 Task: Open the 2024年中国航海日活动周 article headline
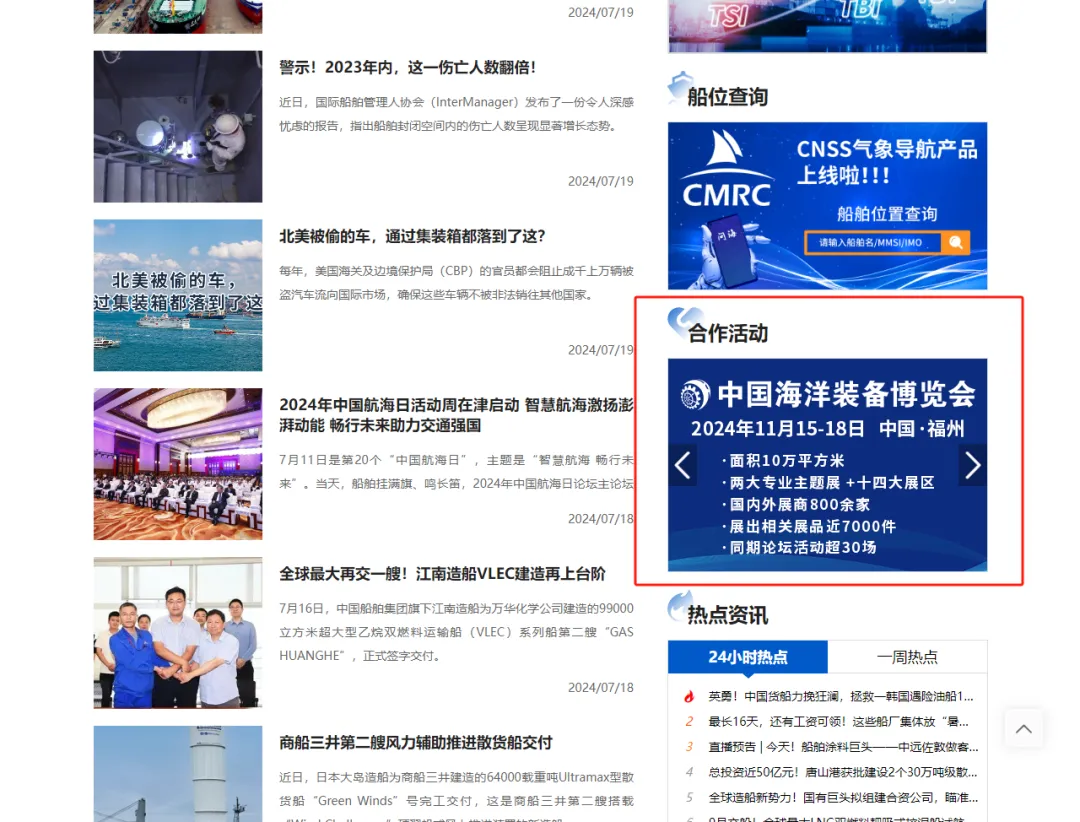(x=456, y=415)
